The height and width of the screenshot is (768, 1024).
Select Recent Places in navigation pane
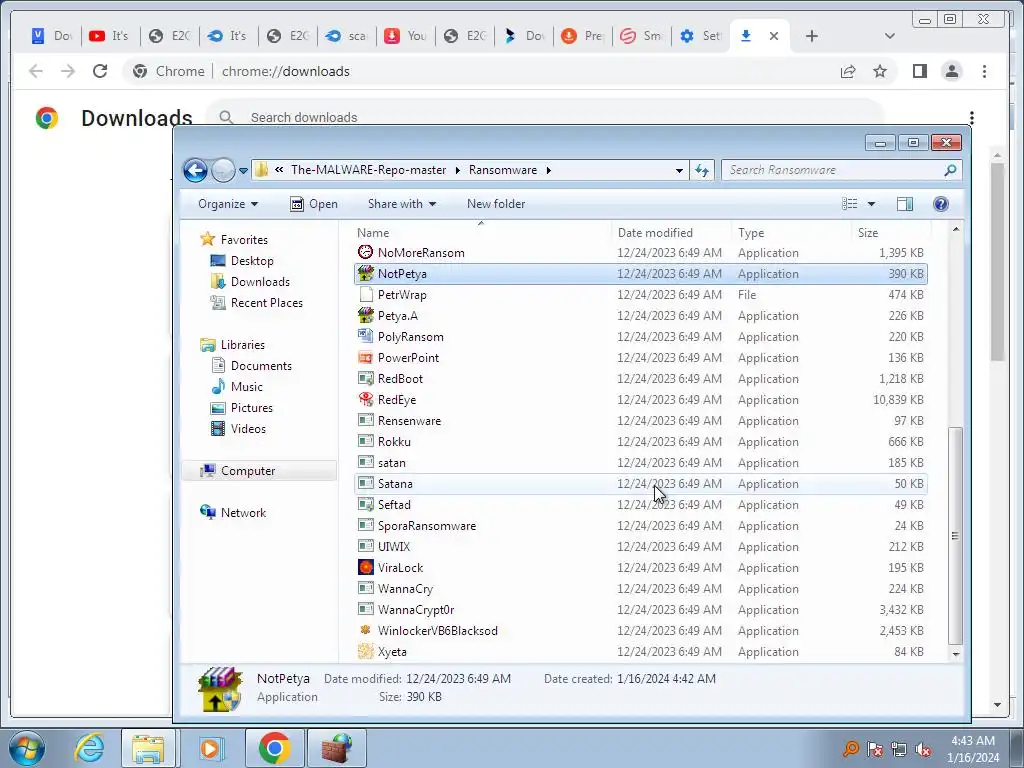(x=266, y=302)
